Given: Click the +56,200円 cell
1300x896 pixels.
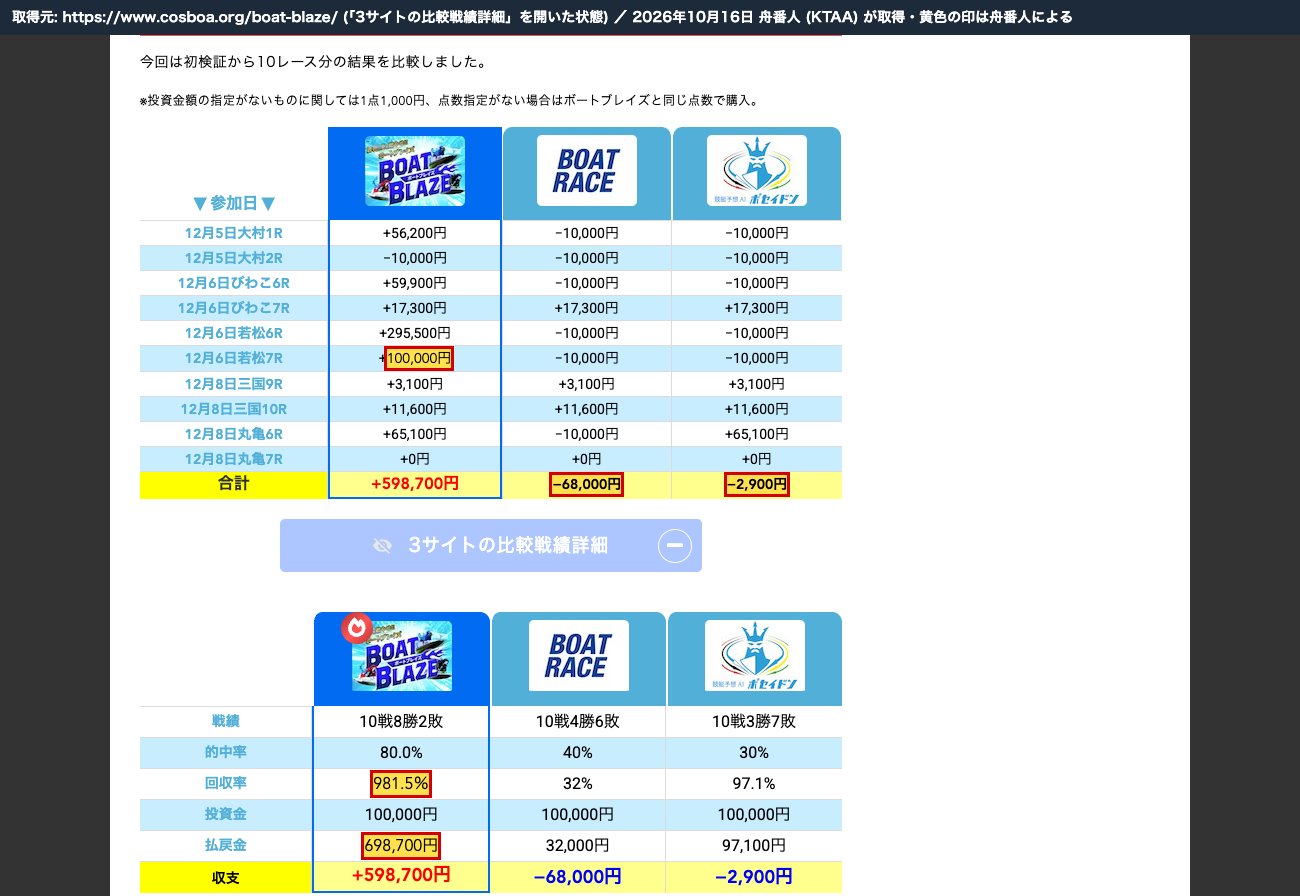Looking at the screenshot, I should coord(415,233).
